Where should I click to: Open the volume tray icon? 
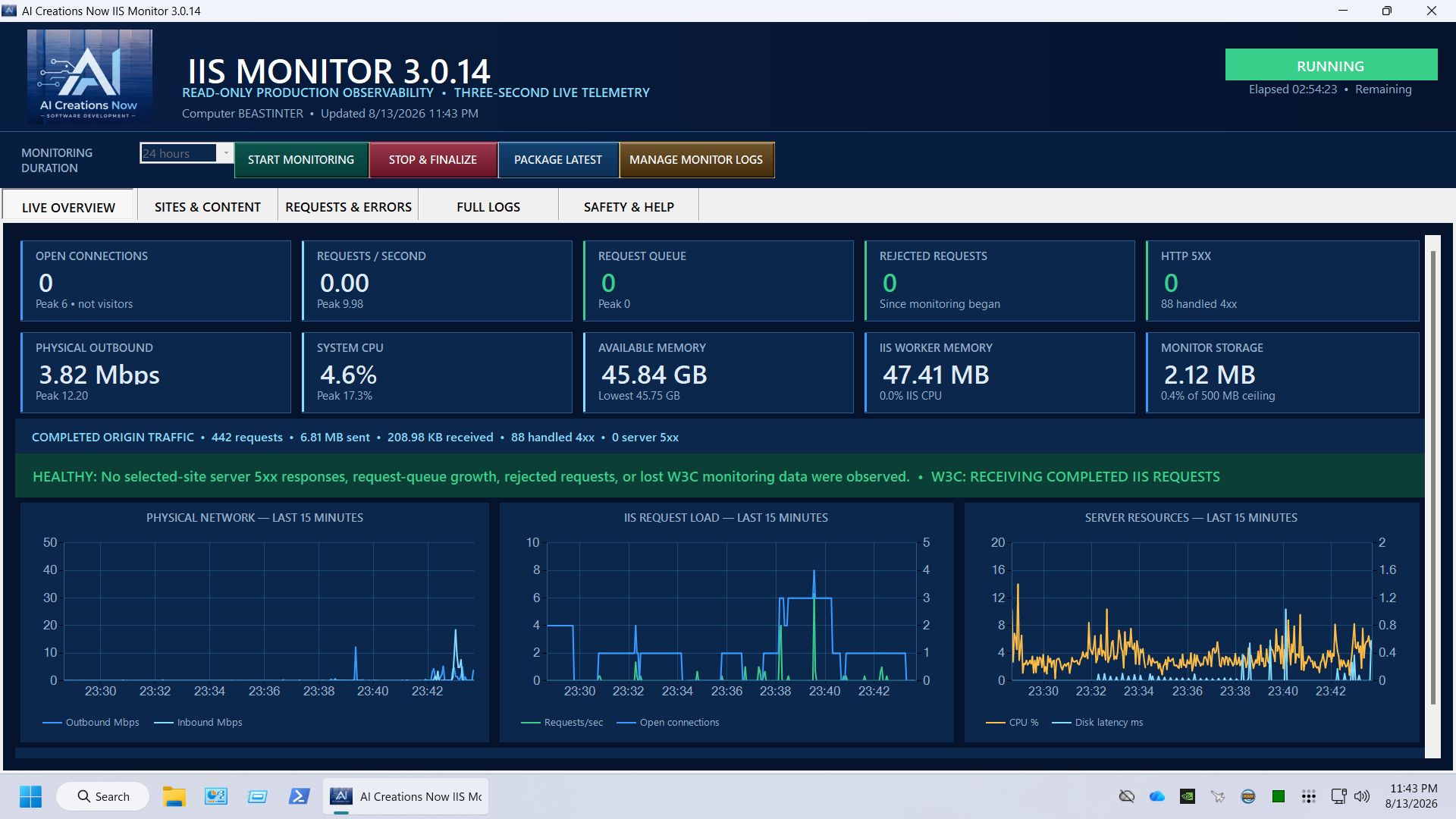[x=1362, y=796]
